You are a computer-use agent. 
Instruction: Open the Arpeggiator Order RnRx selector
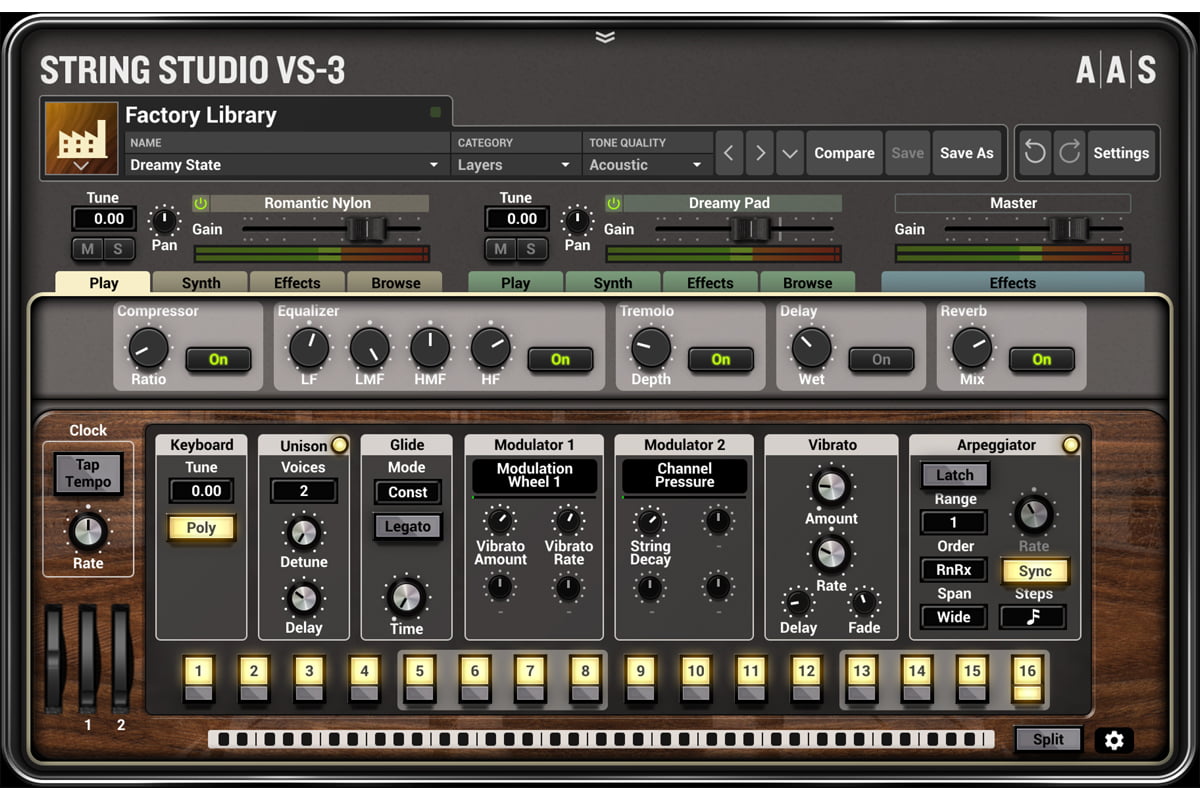954,570
